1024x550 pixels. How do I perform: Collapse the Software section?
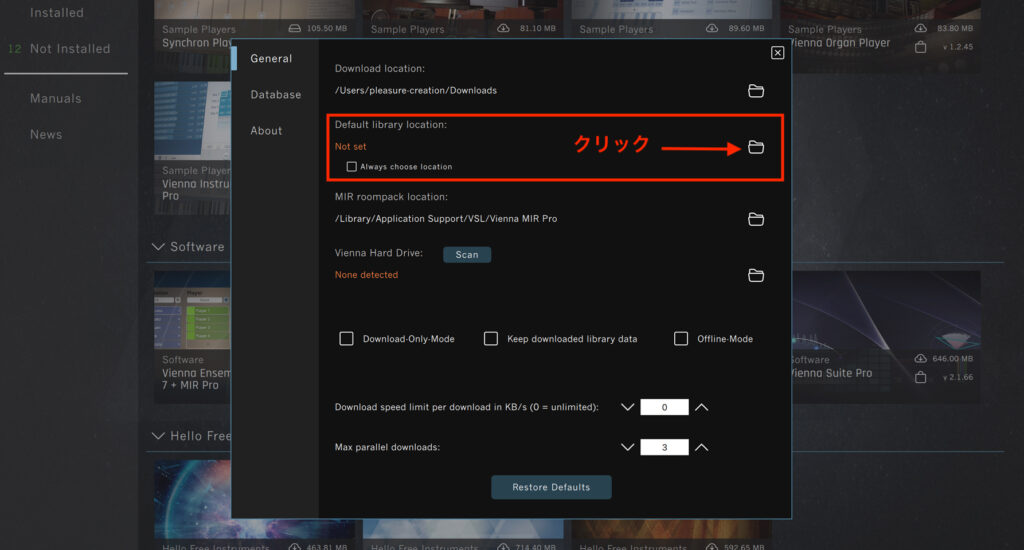tap(157, 246)
